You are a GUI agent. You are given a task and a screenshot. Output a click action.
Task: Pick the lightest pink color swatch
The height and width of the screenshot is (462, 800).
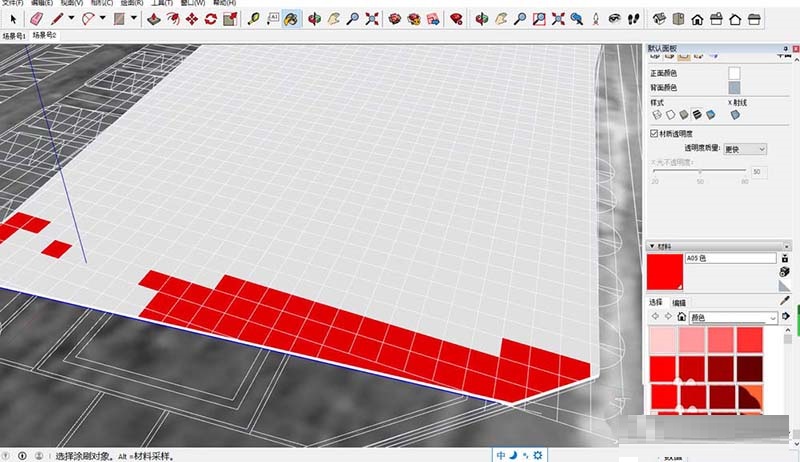pos(663,340)
